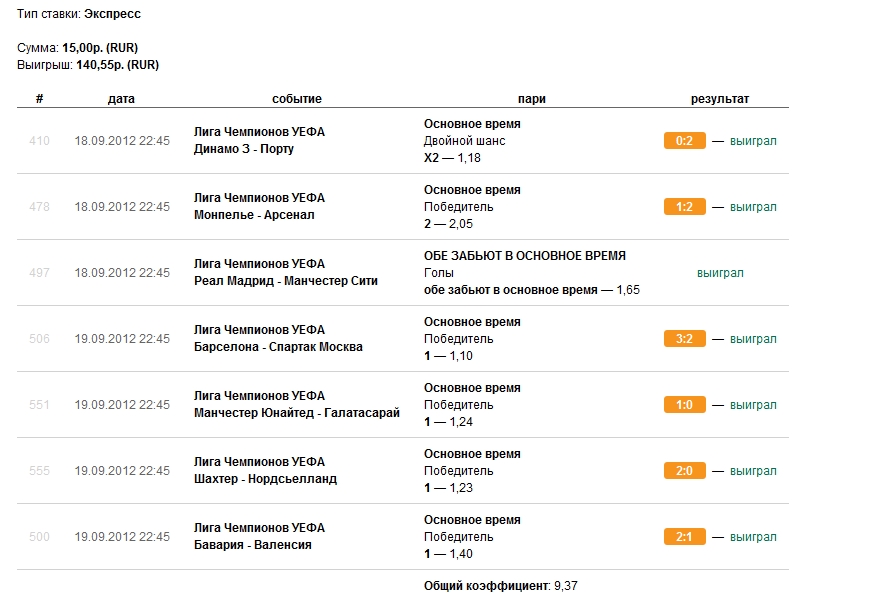Screen dimensions: 893x607
Task: Click the total coefficient 9,37
Action: coord(564,586)
